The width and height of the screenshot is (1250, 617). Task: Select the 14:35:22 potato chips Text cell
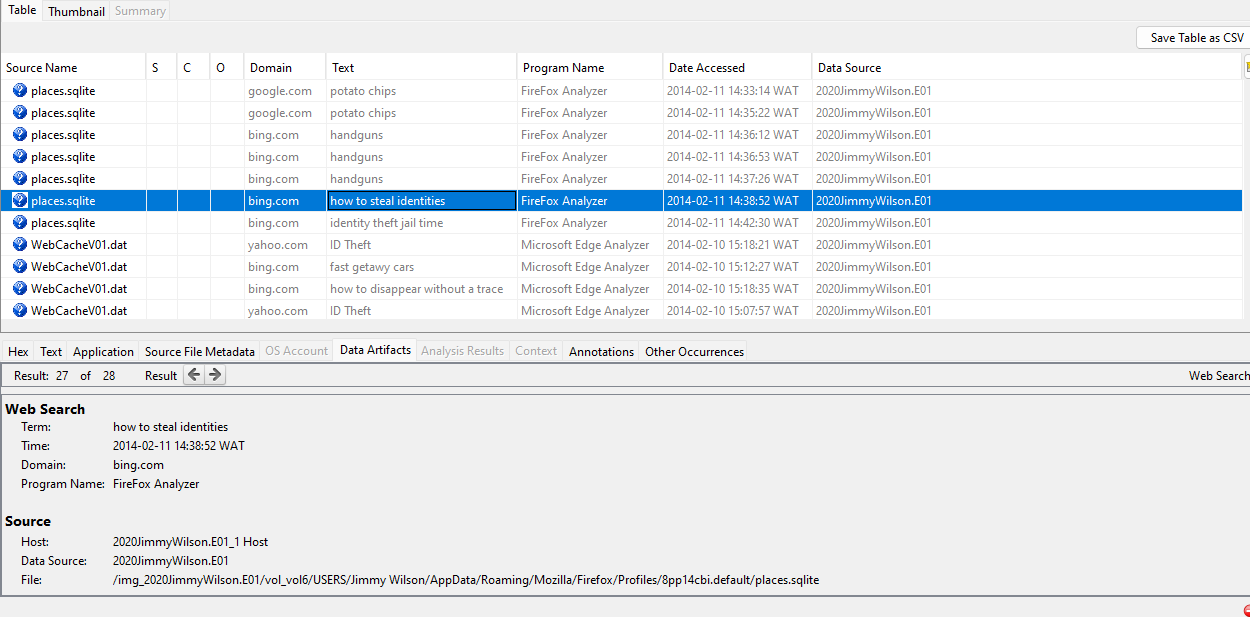[x=363, y=113]
